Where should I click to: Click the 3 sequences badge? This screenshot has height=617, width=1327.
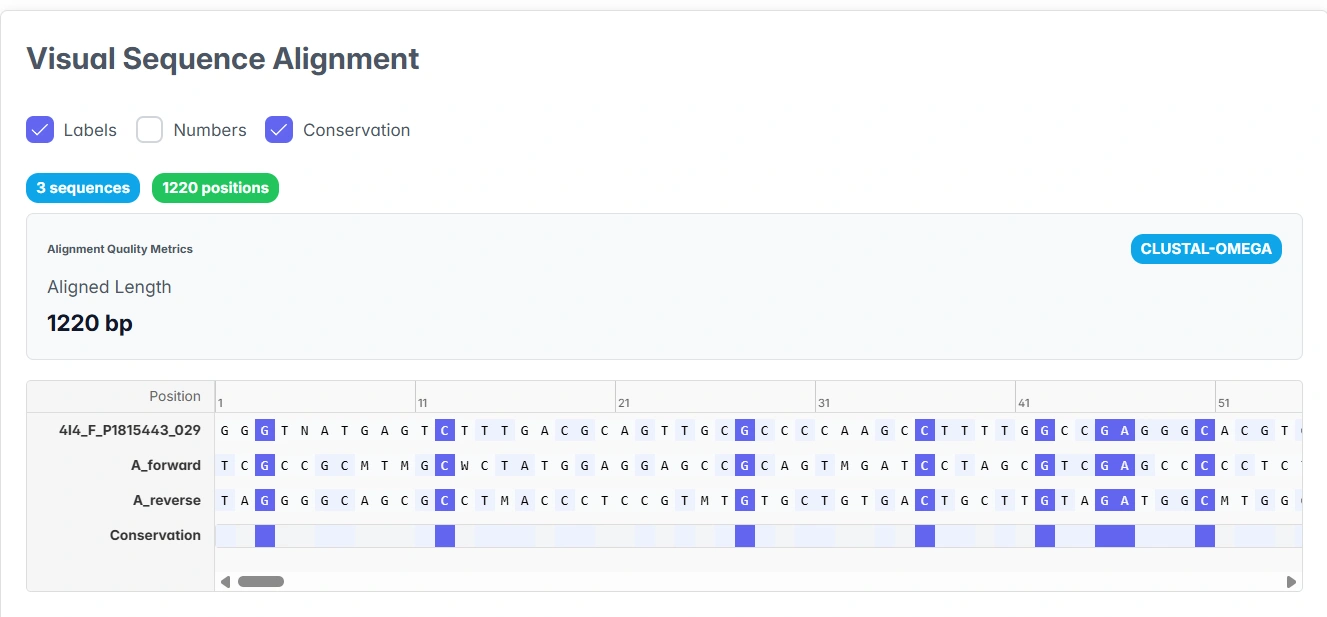pyautogui.click(x=83, y=188)
